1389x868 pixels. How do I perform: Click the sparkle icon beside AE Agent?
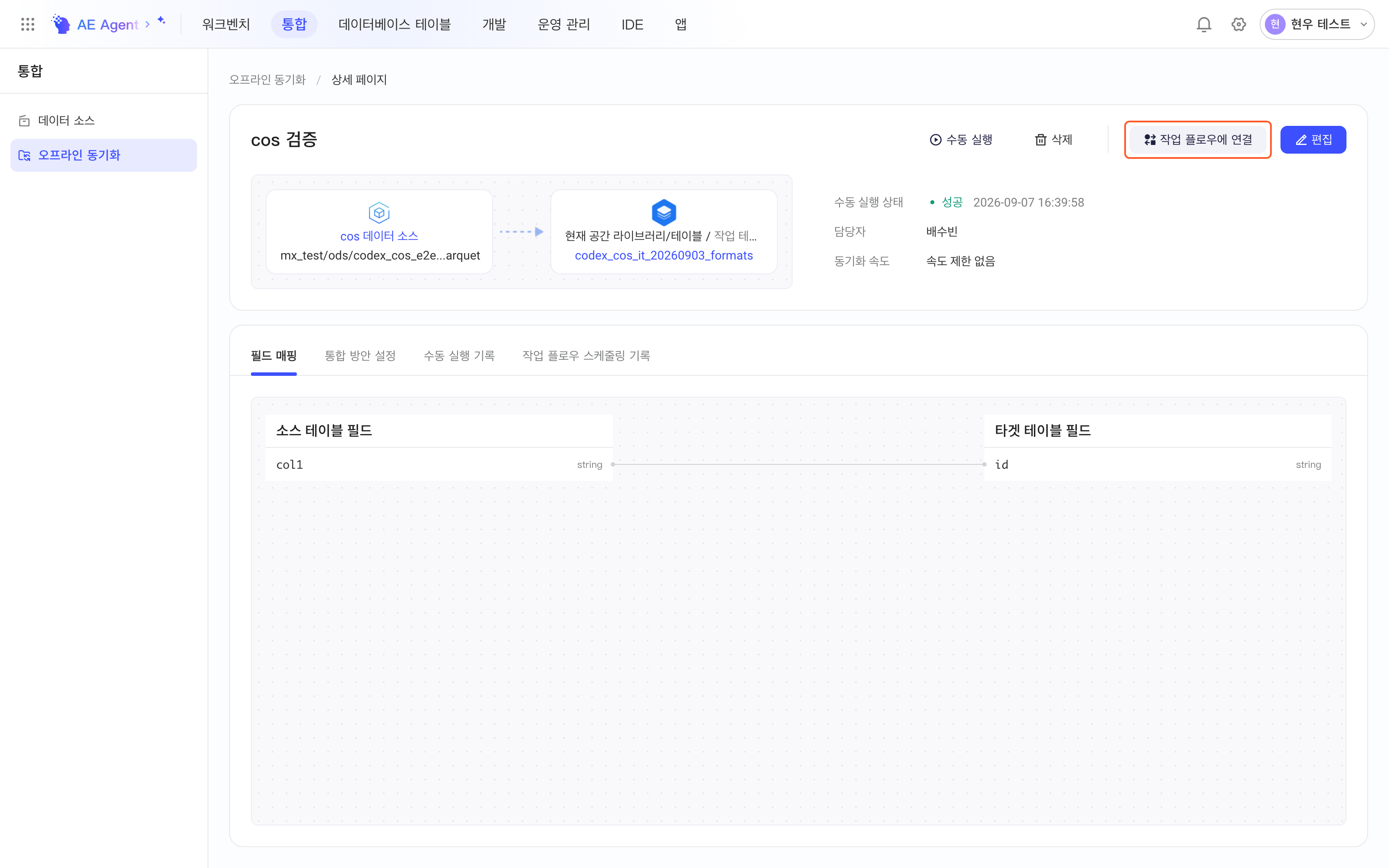162,20
